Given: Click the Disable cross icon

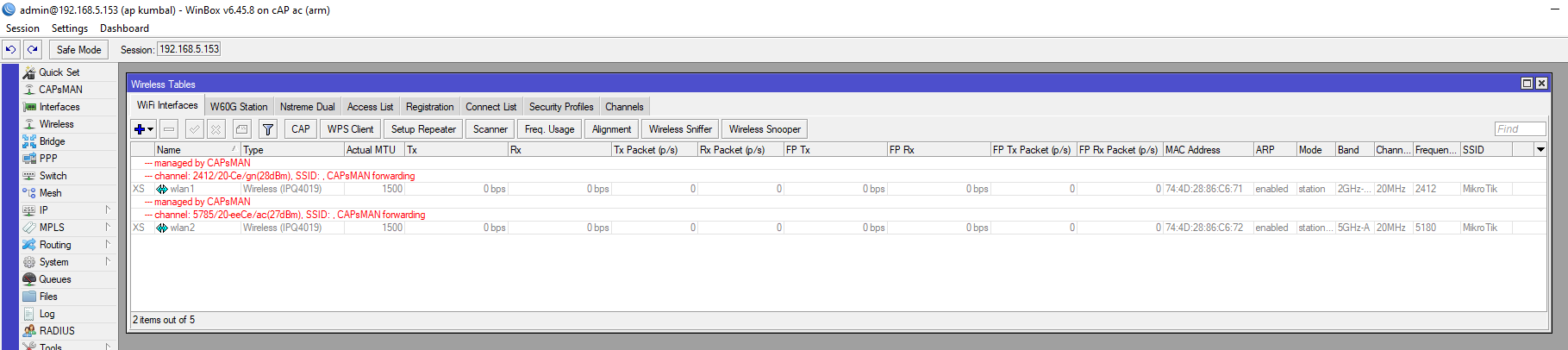Looking at the screenshot, I should click(216, 129).
